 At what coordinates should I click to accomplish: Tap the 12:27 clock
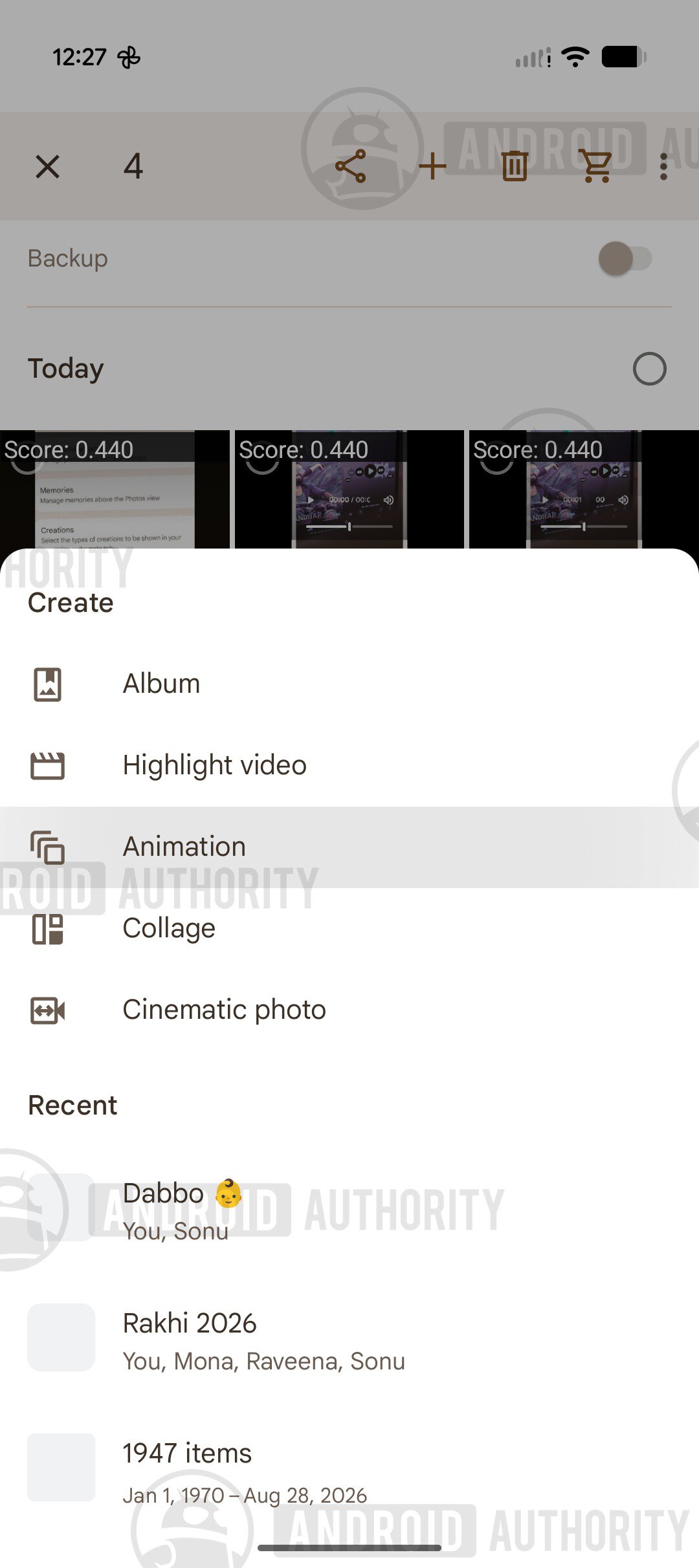79,58
